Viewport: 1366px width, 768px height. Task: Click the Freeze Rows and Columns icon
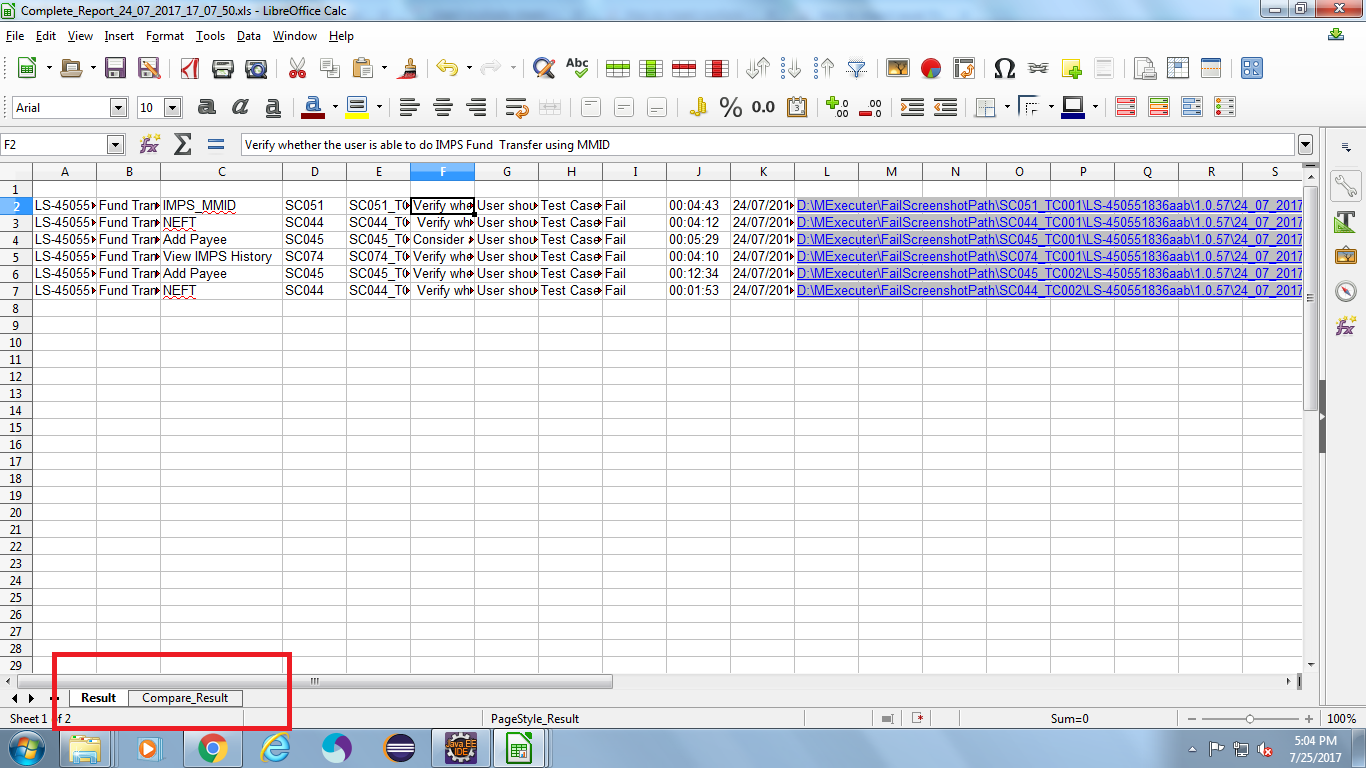[1178, 68]
